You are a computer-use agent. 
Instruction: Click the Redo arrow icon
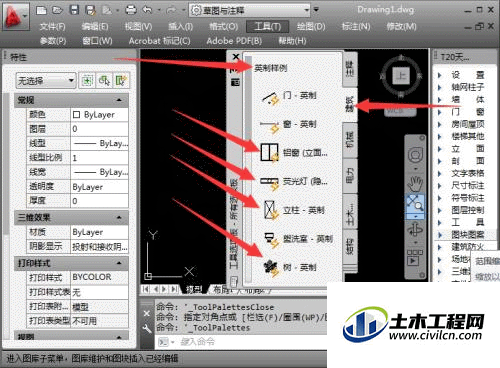(x=171, y=10)
